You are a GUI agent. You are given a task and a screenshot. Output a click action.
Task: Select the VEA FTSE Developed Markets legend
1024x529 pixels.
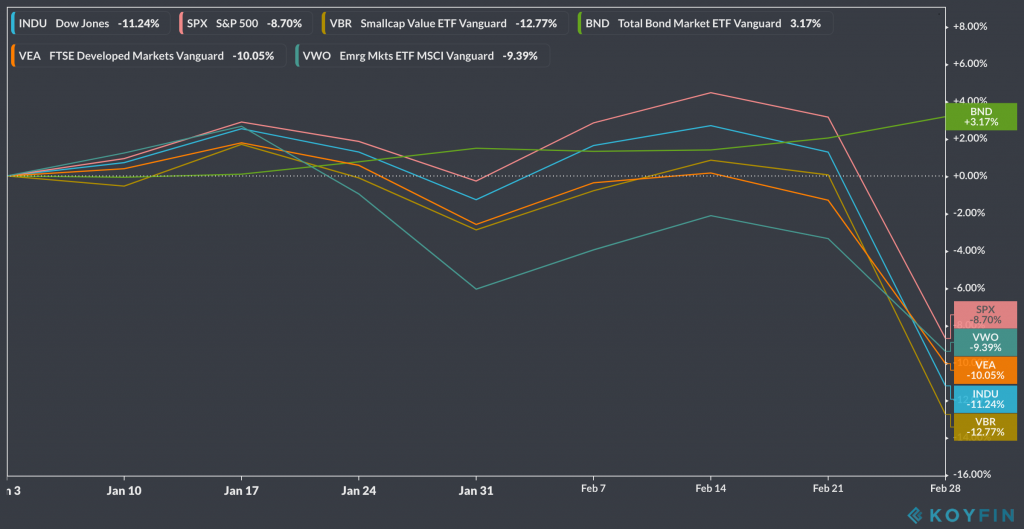[x=146, y=56]
